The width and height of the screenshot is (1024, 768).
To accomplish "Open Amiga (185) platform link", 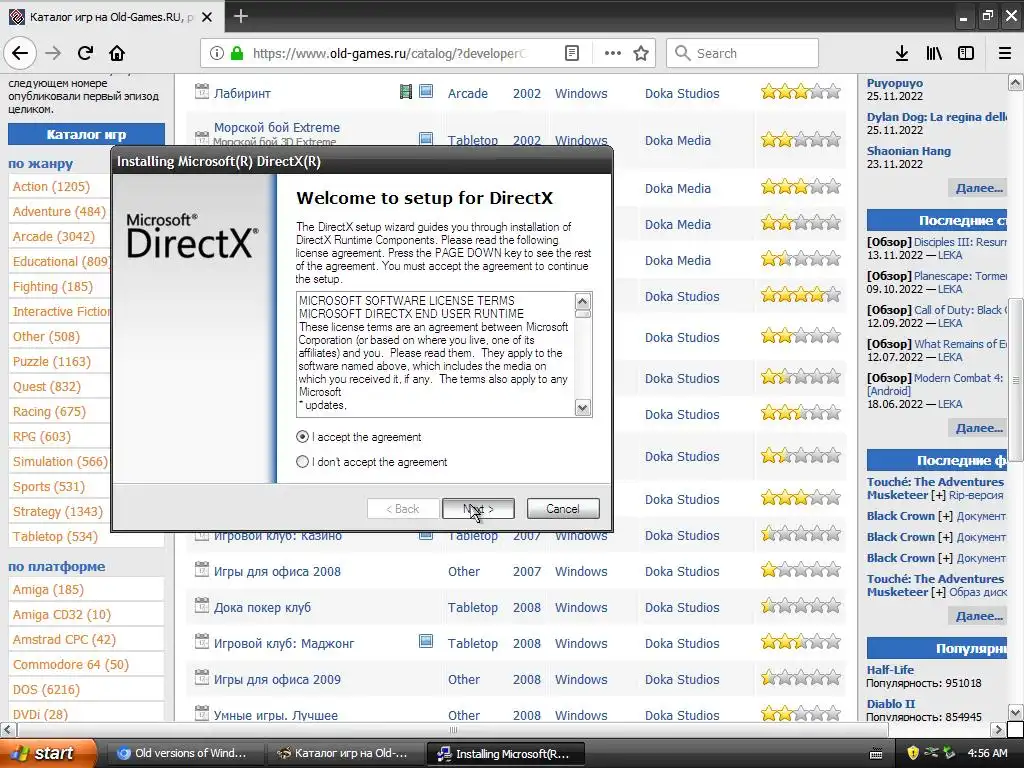I will pyautogui.click(x=48, y=590).
